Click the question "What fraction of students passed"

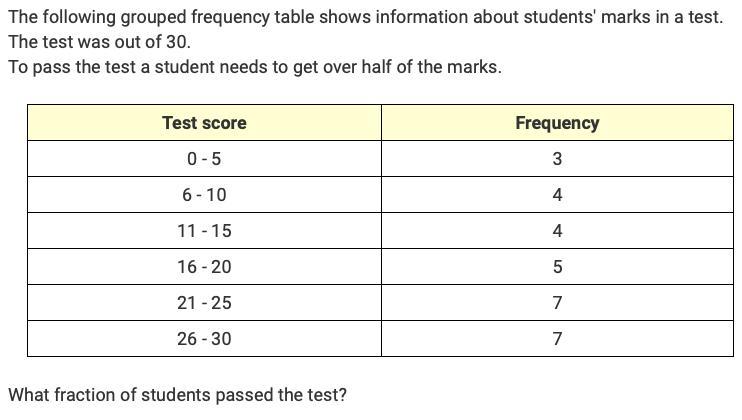tap(177, 394)
